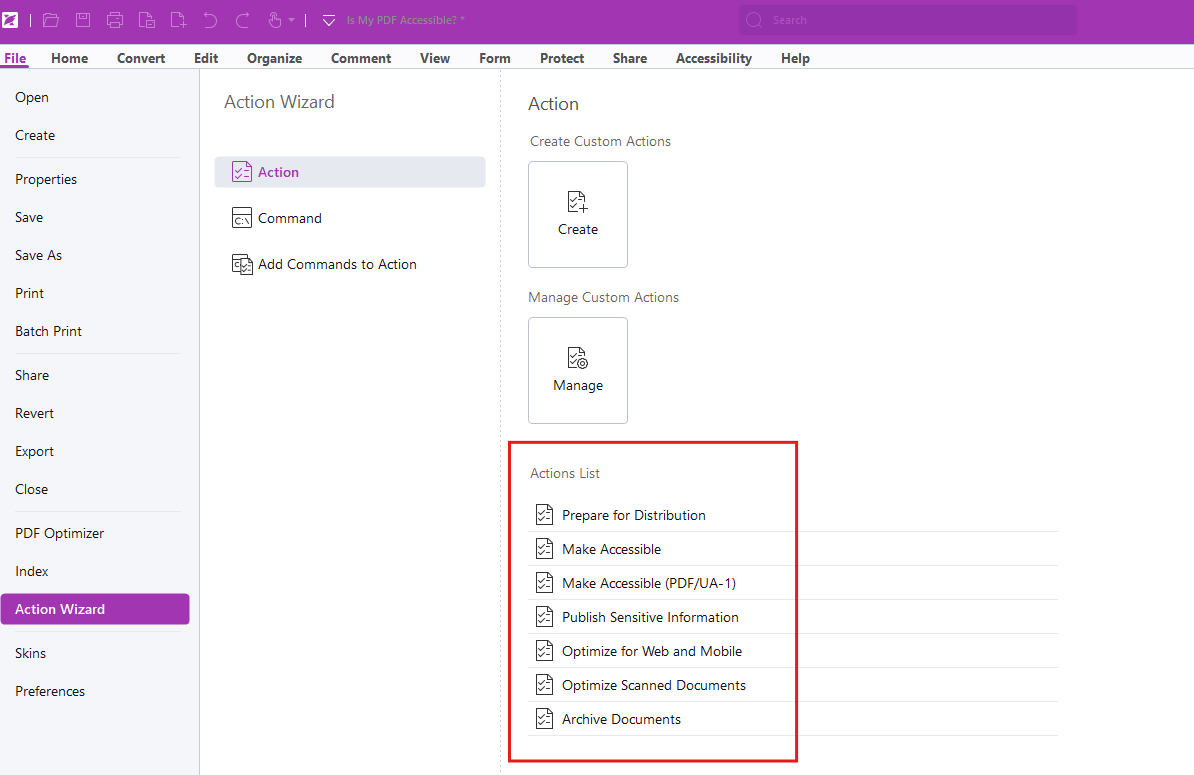Switch to the Home tab

(x=69, y=58)
